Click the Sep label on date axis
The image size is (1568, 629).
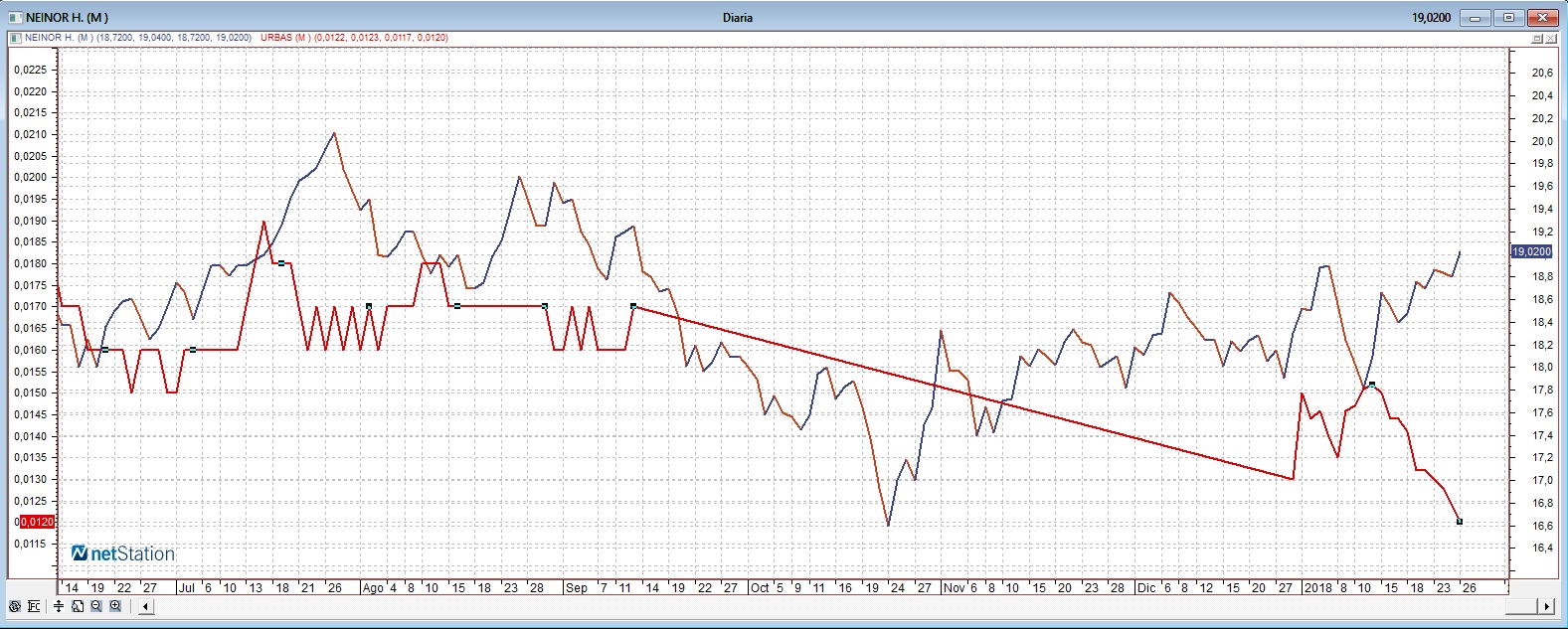(x=577, y=587)
